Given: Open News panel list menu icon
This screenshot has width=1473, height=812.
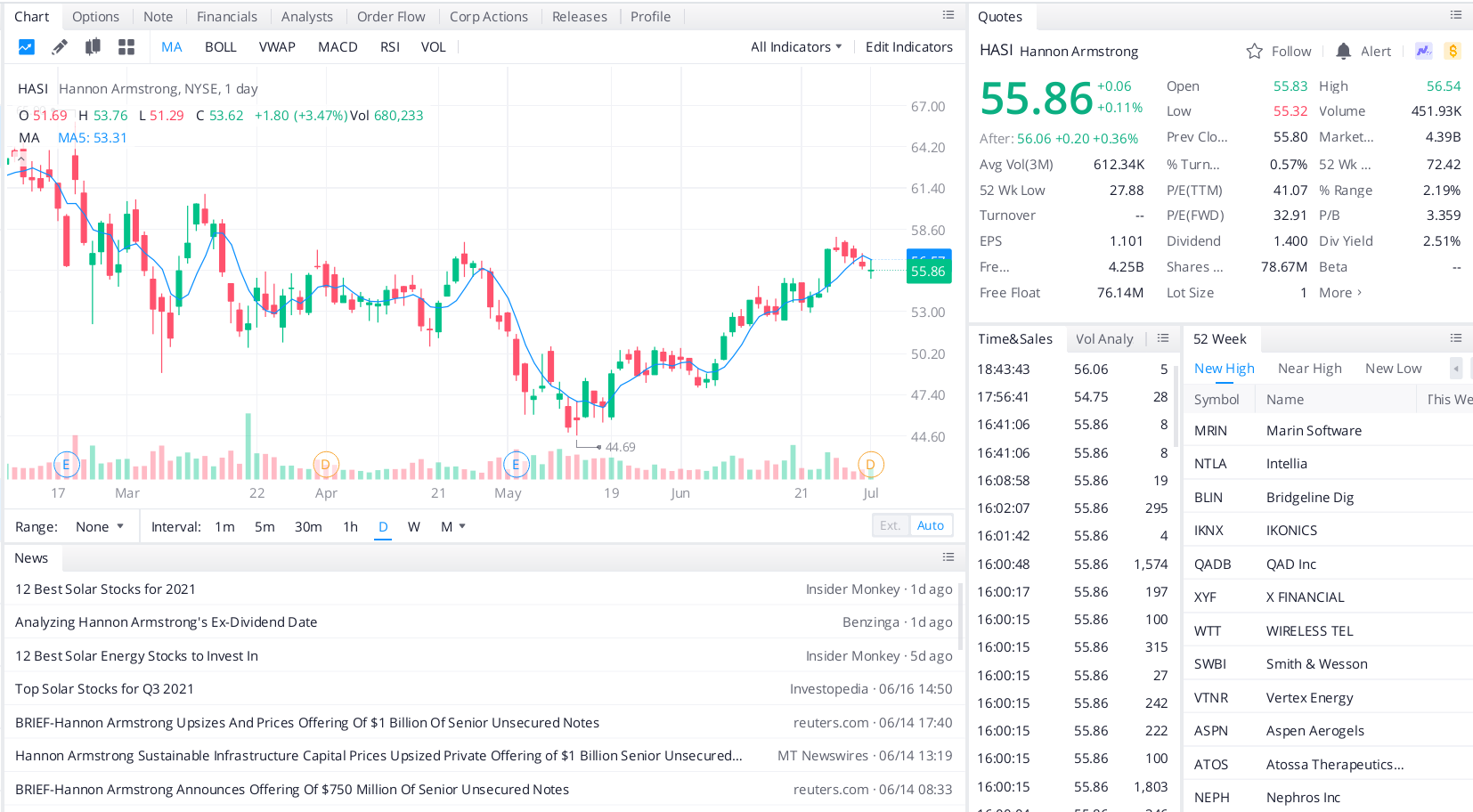Looking at the screenshot, I should [948, 557].
